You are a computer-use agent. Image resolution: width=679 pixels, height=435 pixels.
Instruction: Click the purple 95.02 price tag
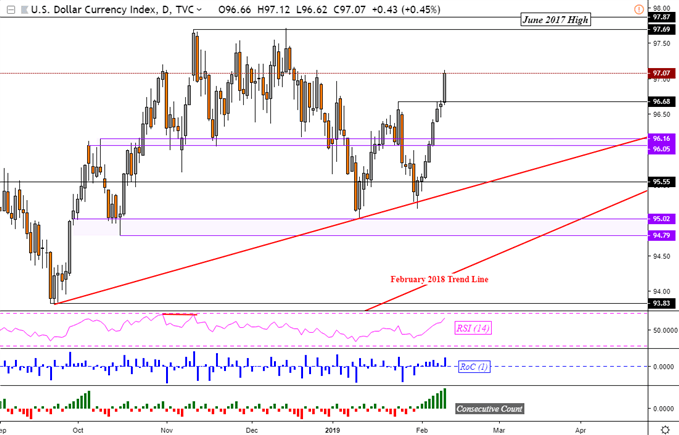tap(661, 219)
